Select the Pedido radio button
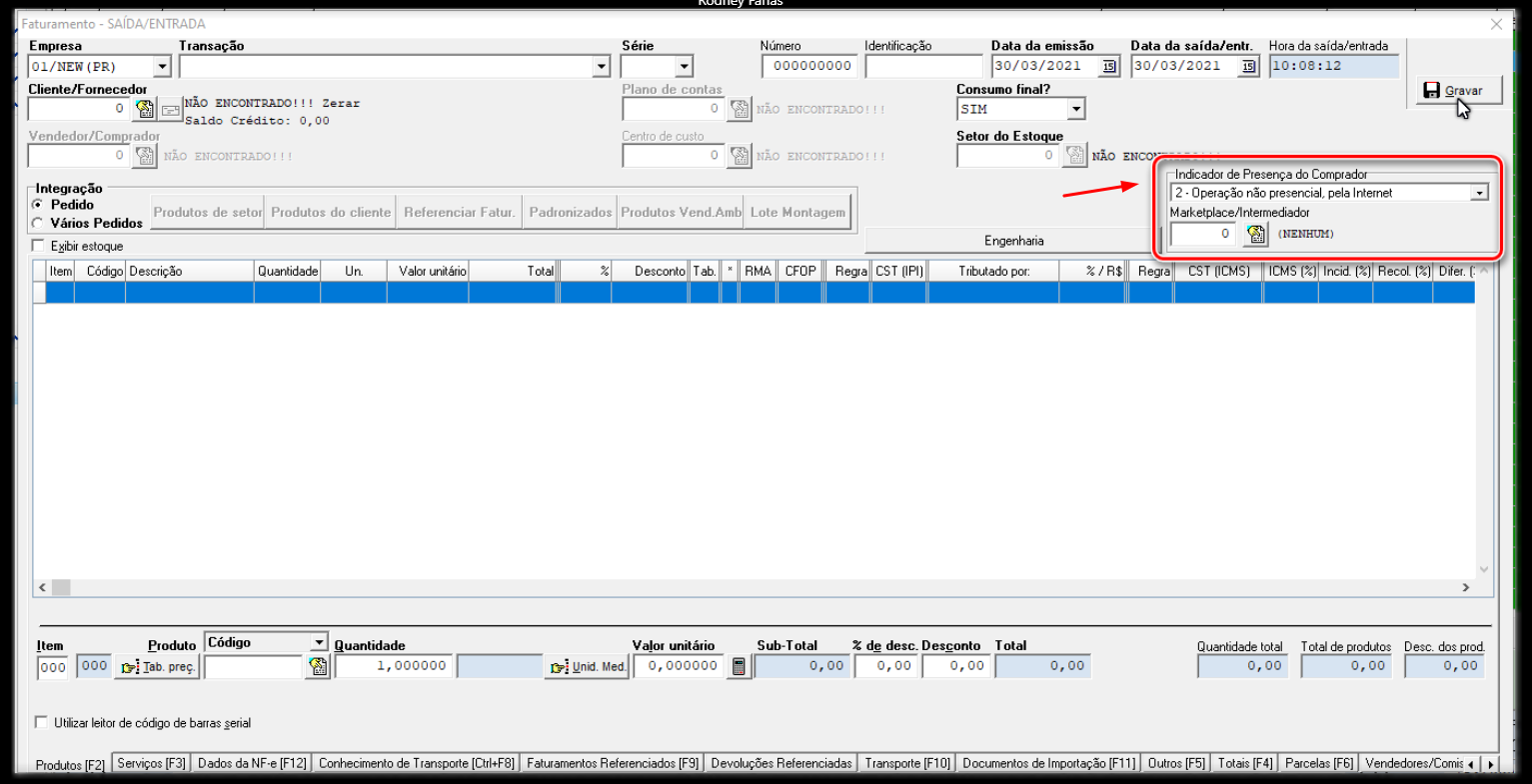Screen dimensions: 1532x784 (x=39, y=205)
